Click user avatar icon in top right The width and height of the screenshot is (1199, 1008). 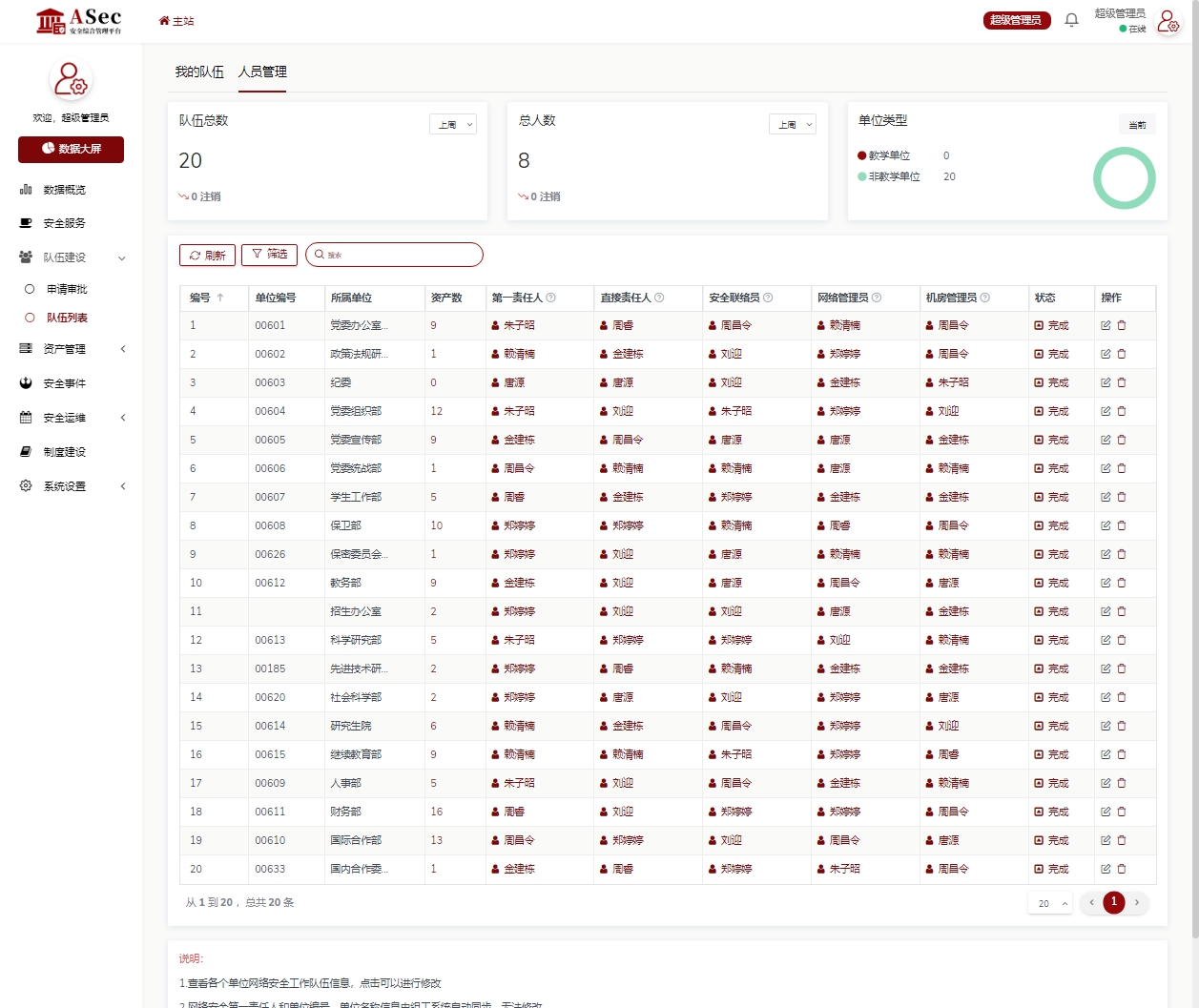(1168, 21)
